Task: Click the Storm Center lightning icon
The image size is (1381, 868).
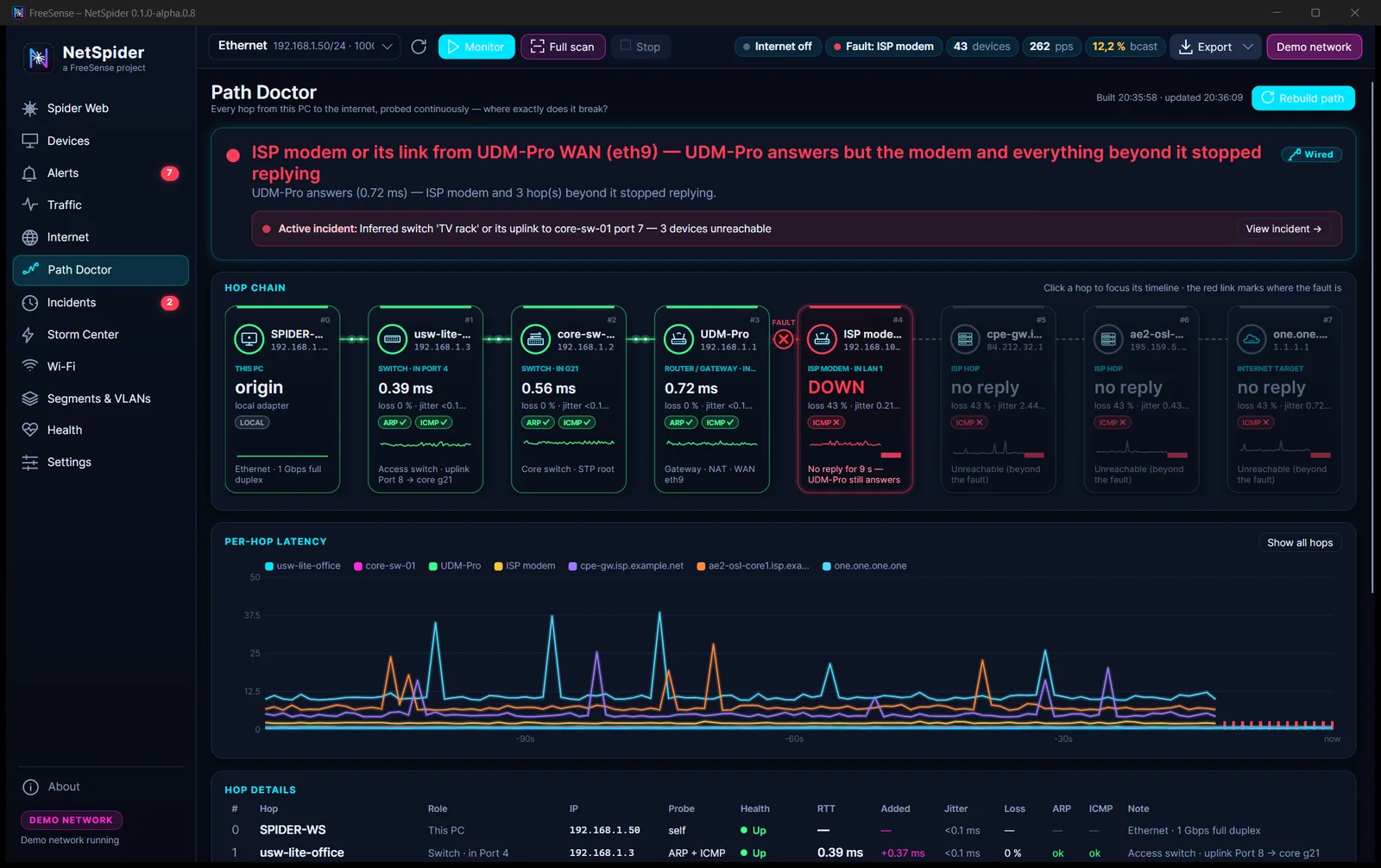Action: 30,335
